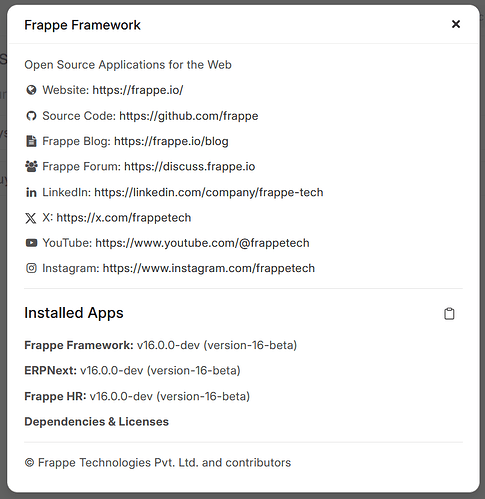The width and height of the screenshot is (485, 499).
Task: Open Dependencies & Licenses
Action: (x=97, y=422)
